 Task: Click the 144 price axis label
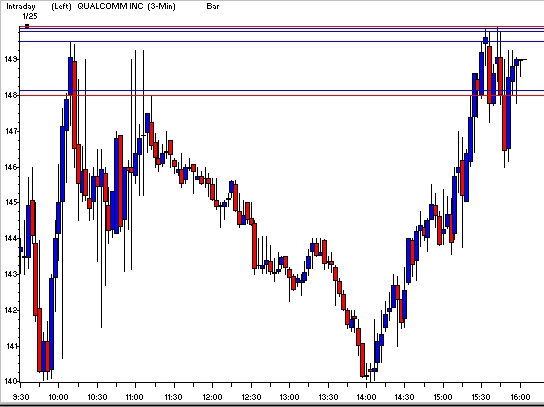[10, 238]
